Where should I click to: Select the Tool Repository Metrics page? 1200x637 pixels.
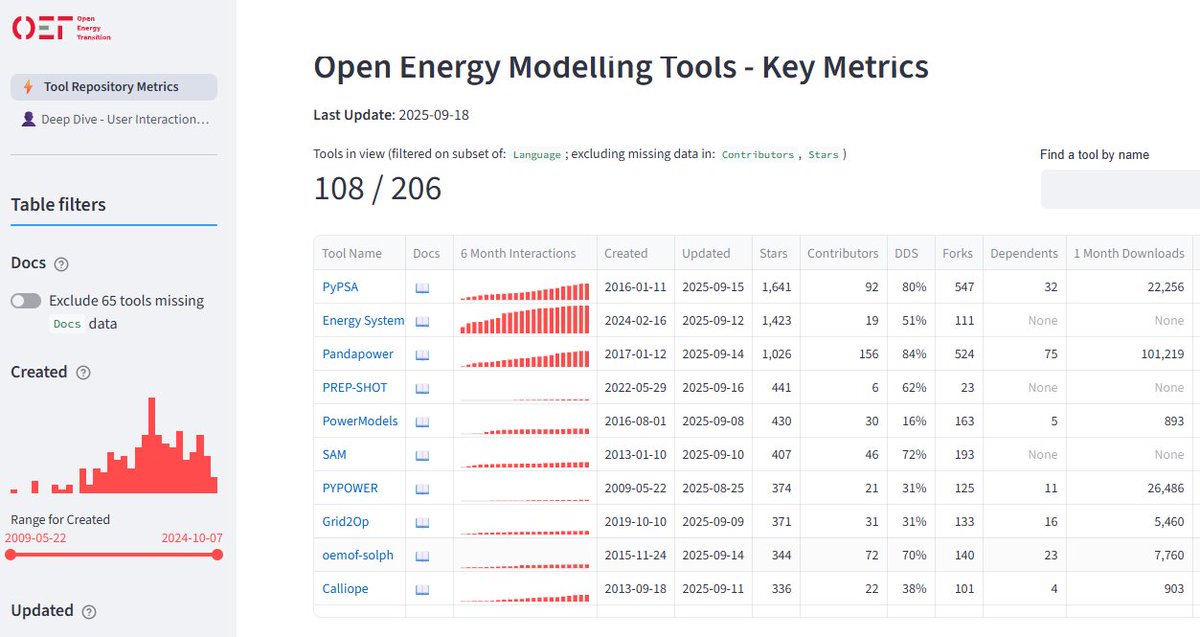pyautogui.click(x=113, y=87)
